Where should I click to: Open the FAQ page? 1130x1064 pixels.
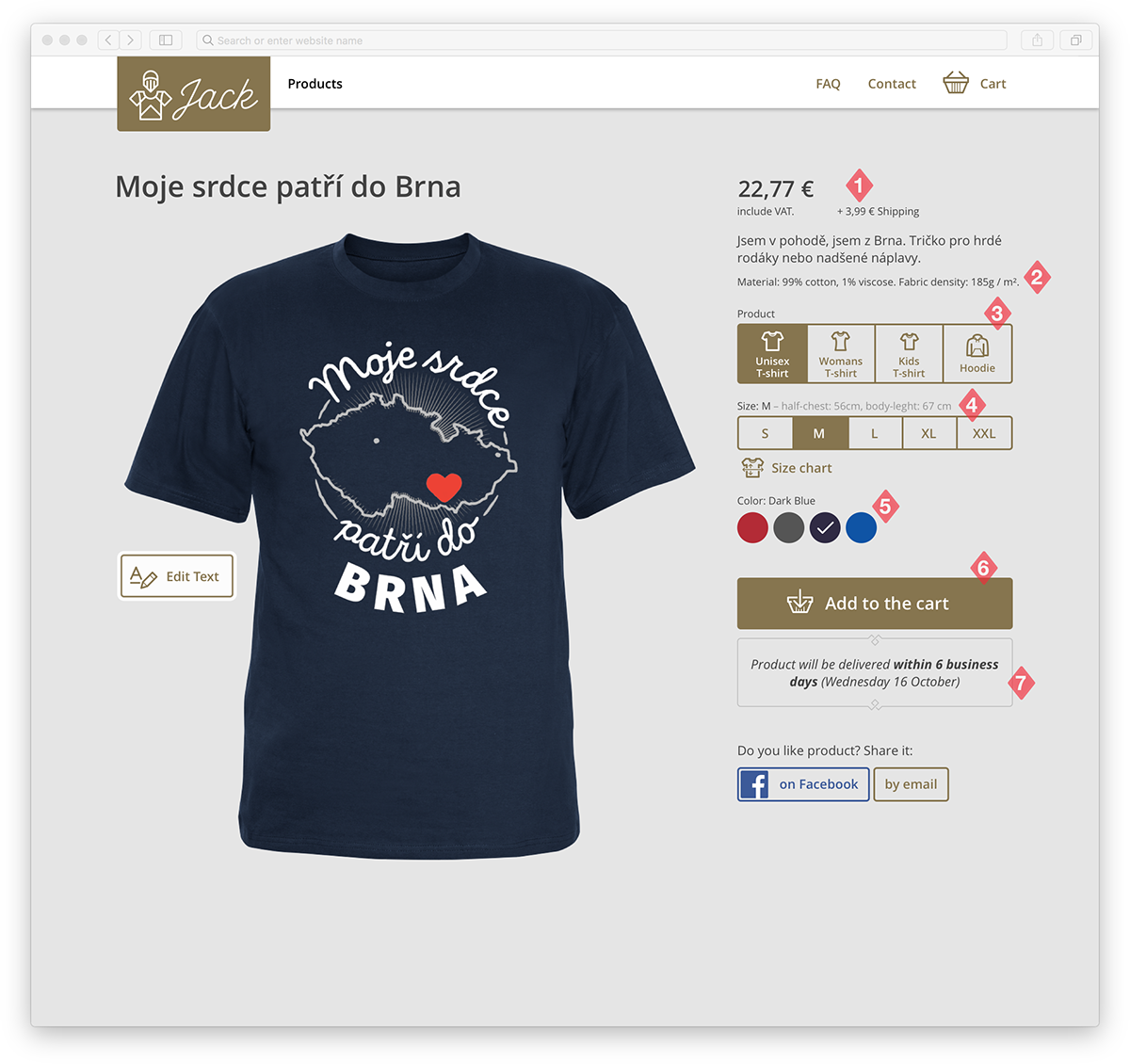pos(828,84)
